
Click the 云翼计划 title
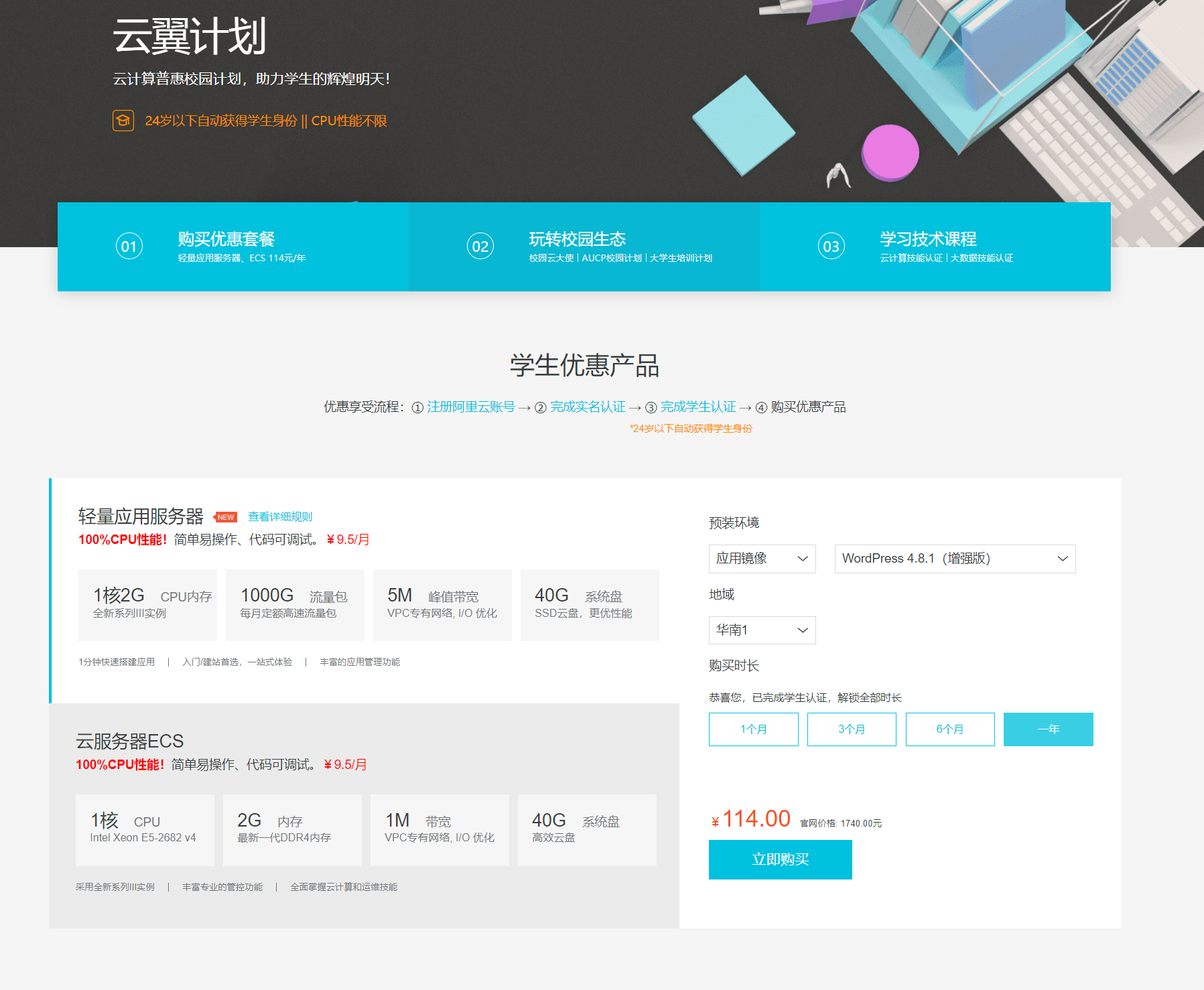coord(190,36)
